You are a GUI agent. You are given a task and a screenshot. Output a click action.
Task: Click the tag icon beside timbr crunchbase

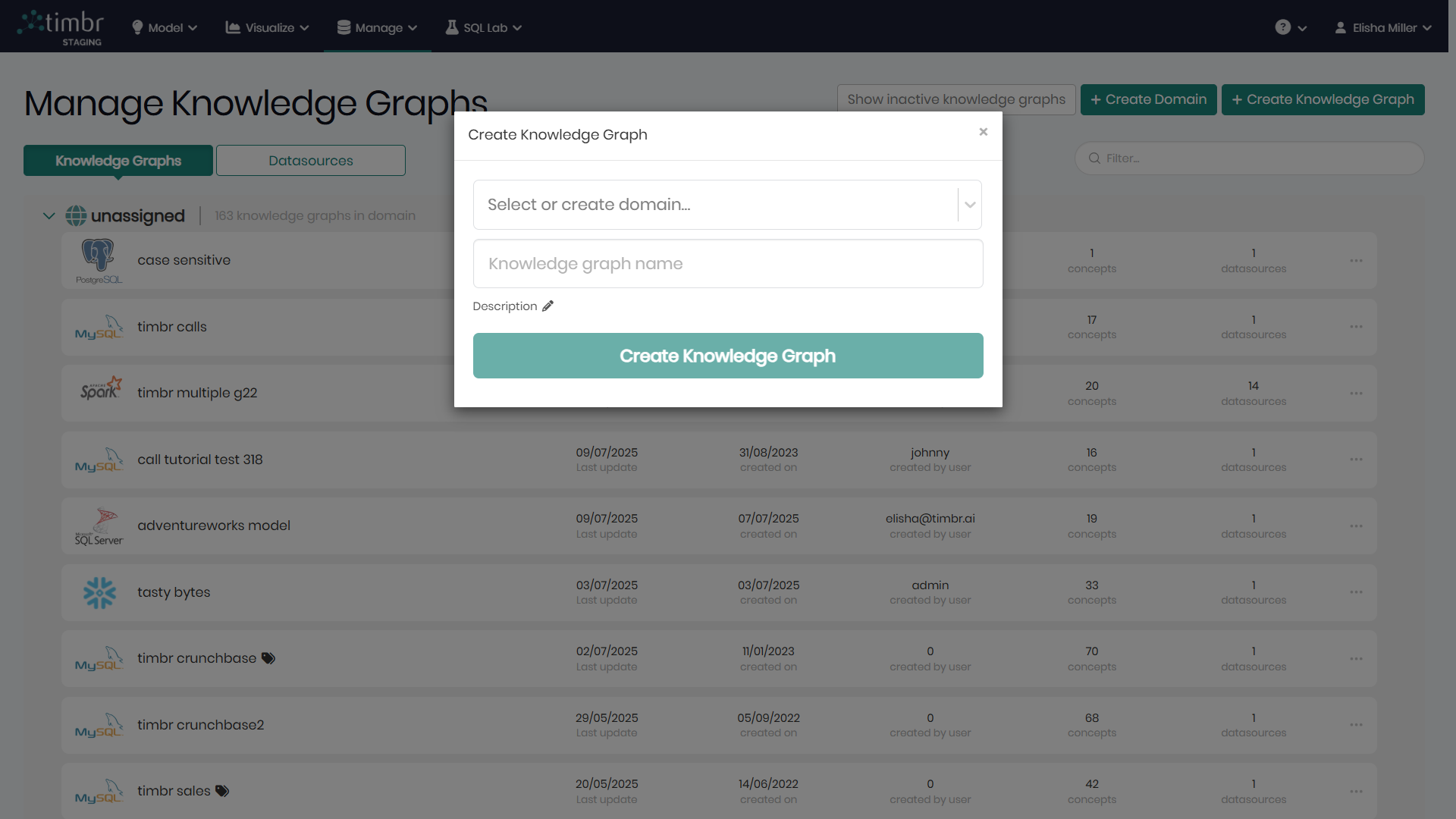click(x=268, y=658)
